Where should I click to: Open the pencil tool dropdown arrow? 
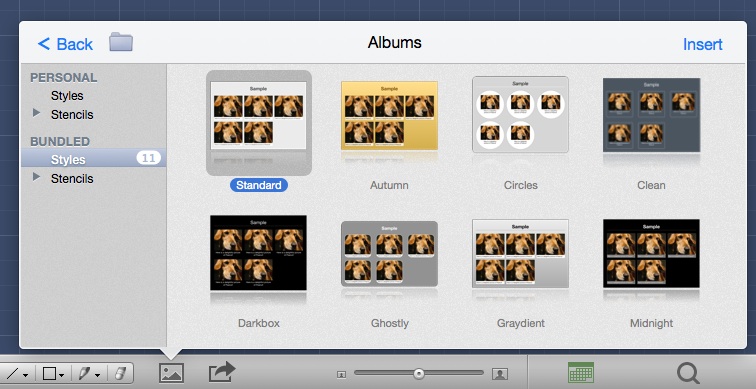(x=98, y=375)
